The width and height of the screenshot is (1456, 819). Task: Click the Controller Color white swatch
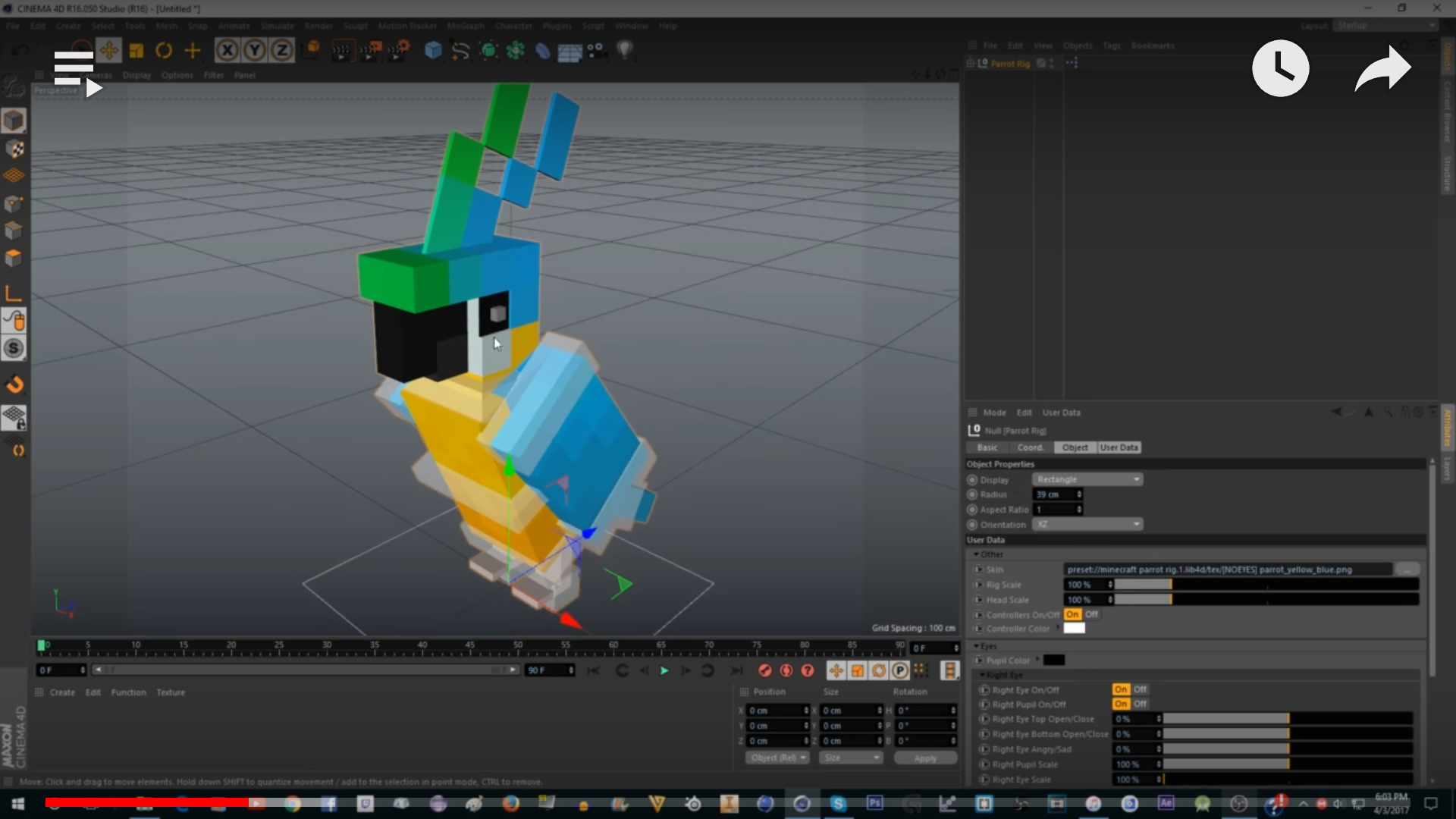[1074, 628]
